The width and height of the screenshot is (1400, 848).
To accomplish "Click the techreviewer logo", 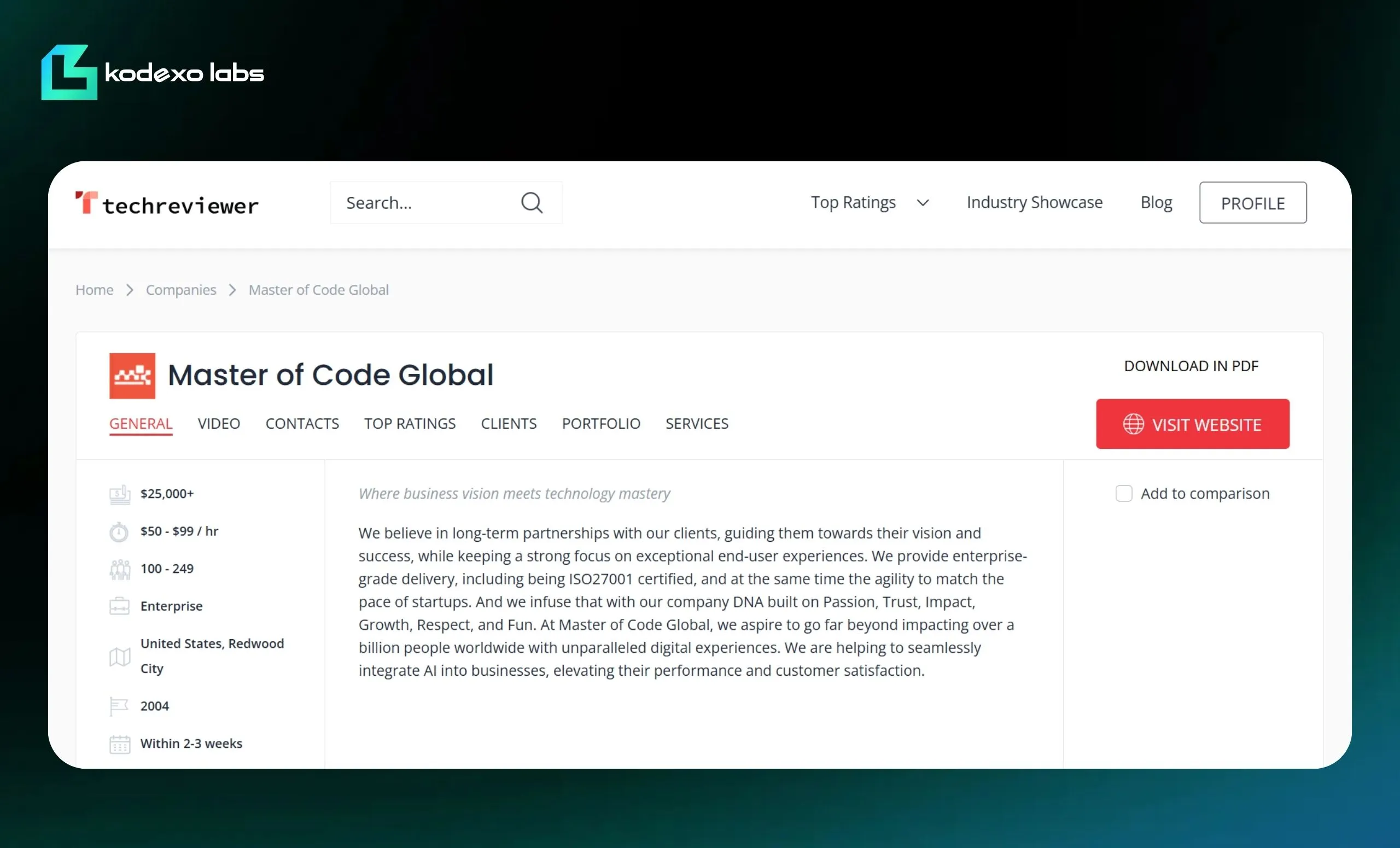I will click(166, 203).
